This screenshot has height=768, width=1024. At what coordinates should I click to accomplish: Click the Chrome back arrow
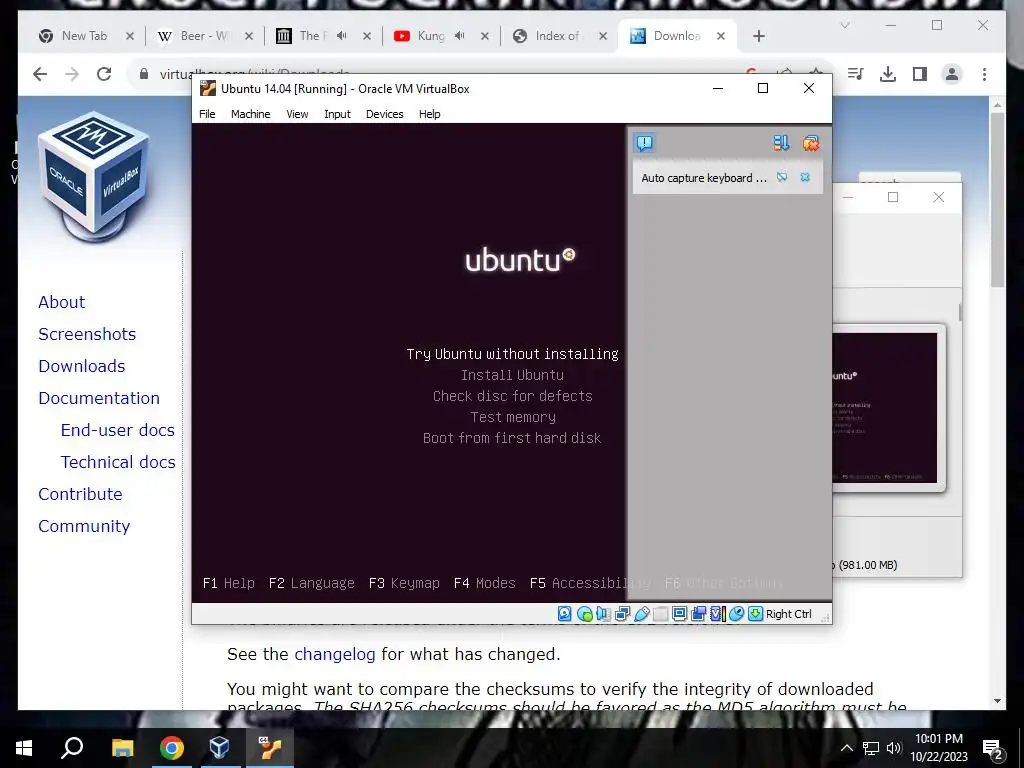(x=40, y=74)
